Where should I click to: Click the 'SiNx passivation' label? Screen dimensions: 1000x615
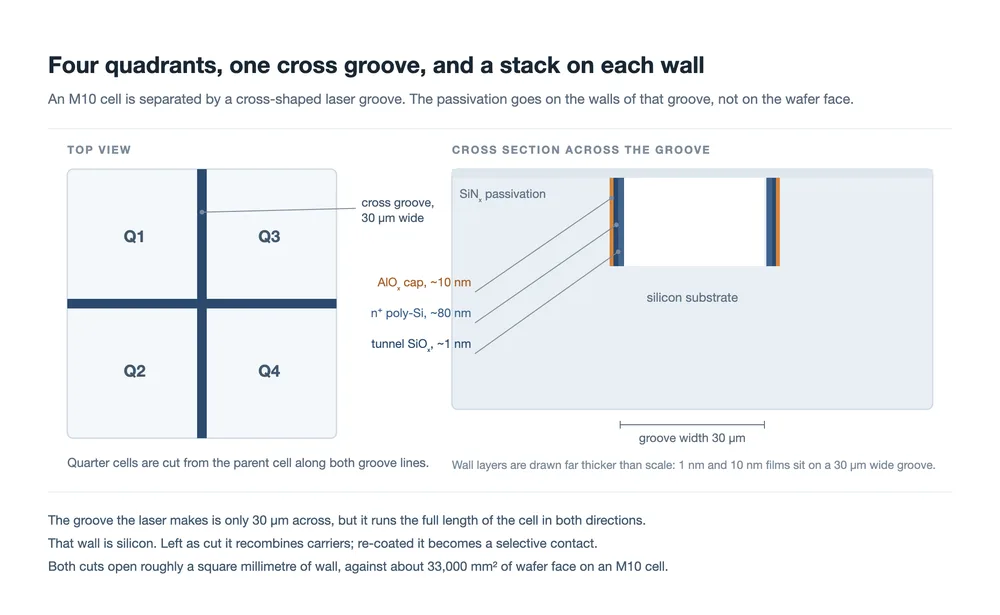pyautogui.click(x=503, y=194)
